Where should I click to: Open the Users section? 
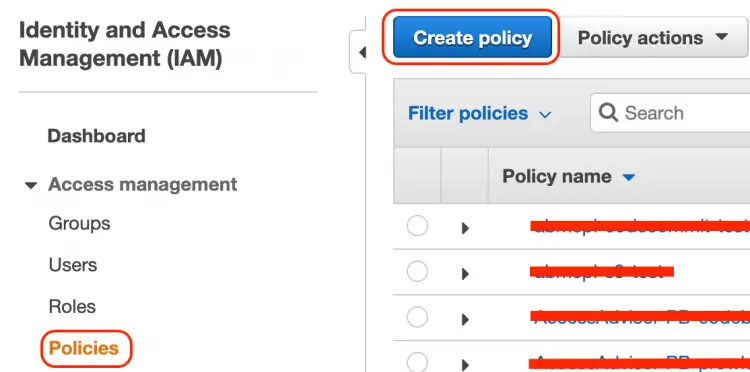pyautogui.click(x=73, y=265)
